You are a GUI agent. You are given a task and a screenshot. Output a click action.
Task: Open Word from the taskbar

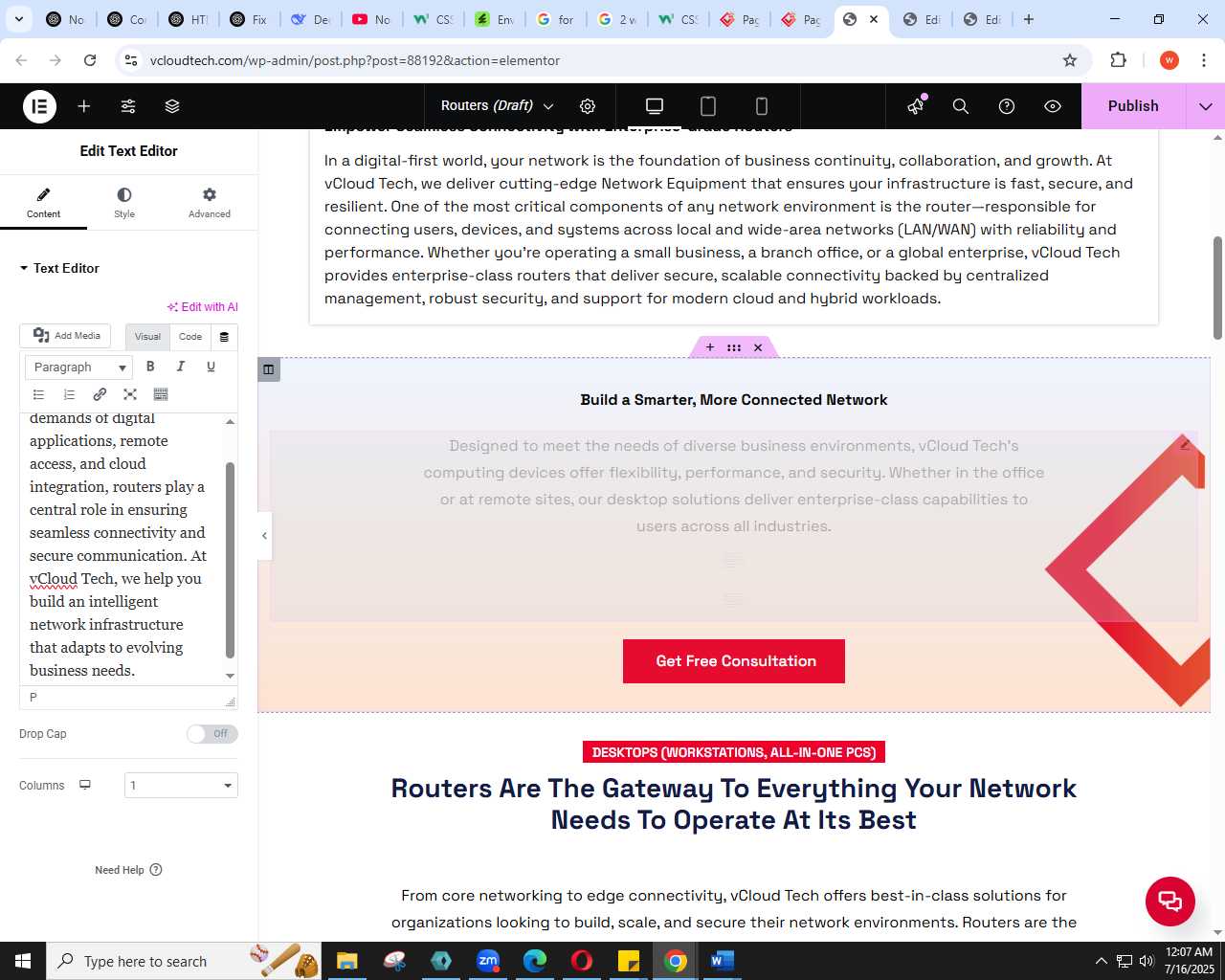pyautogui.click(x=723, y=961)
